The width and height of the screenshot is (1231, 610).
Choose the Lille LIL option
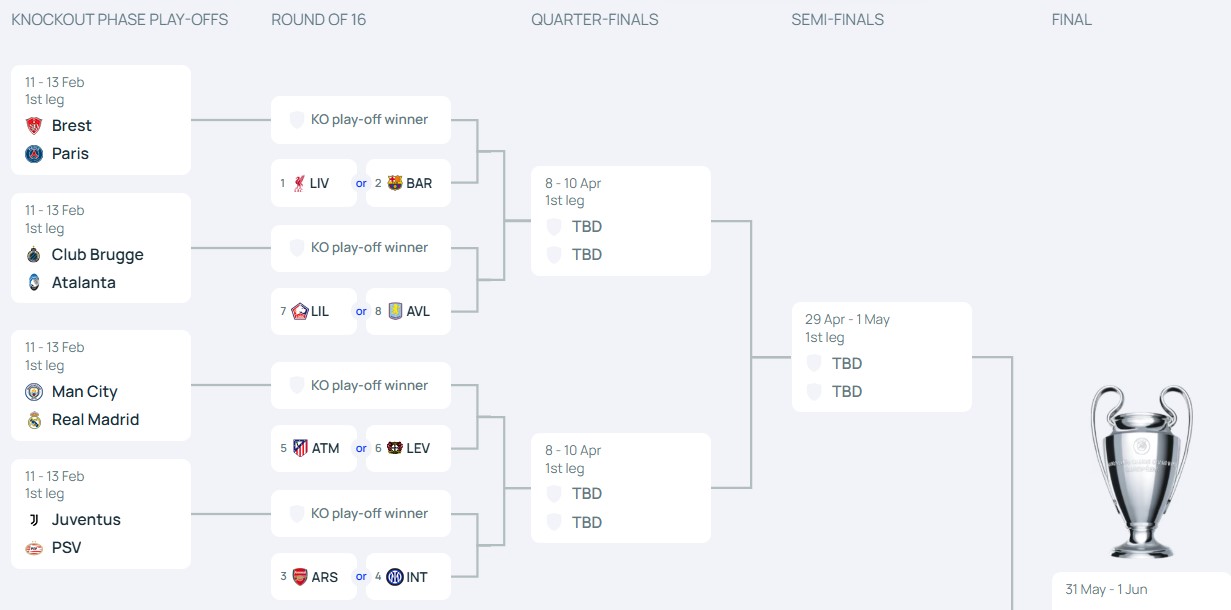tap(313, 311)
